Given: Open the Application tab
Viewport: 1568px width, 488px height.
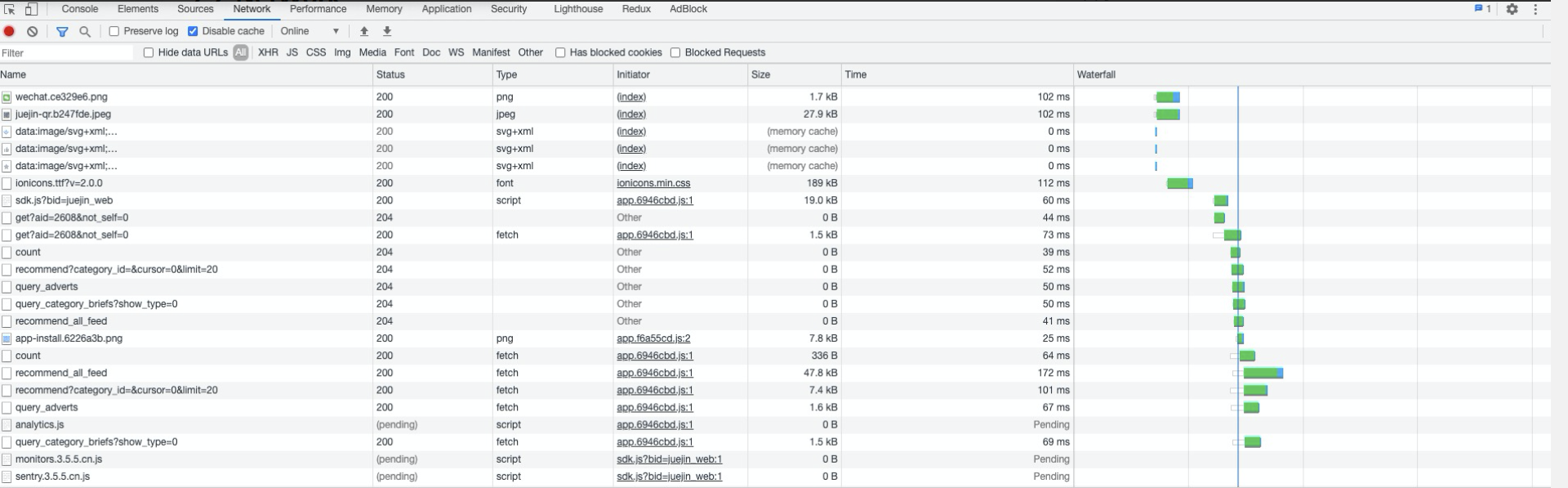Looking at the screenshot, I should click(447, 9).
